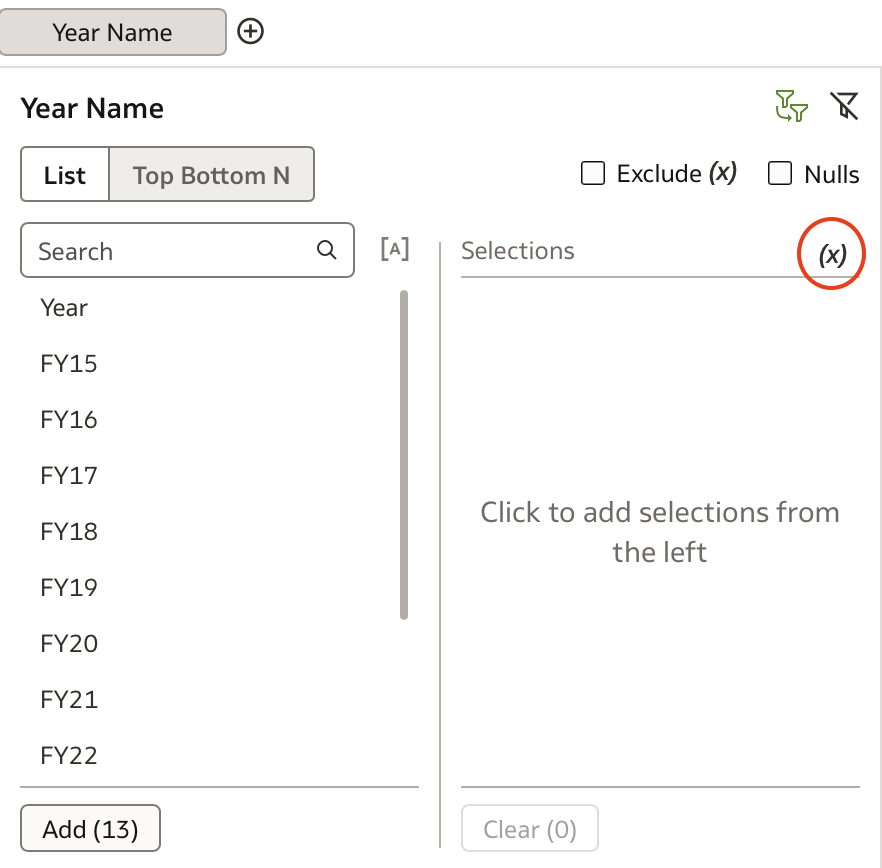Click the circled (x) parameter icon
Screen dimensions: 882x868
pos(832,255)
